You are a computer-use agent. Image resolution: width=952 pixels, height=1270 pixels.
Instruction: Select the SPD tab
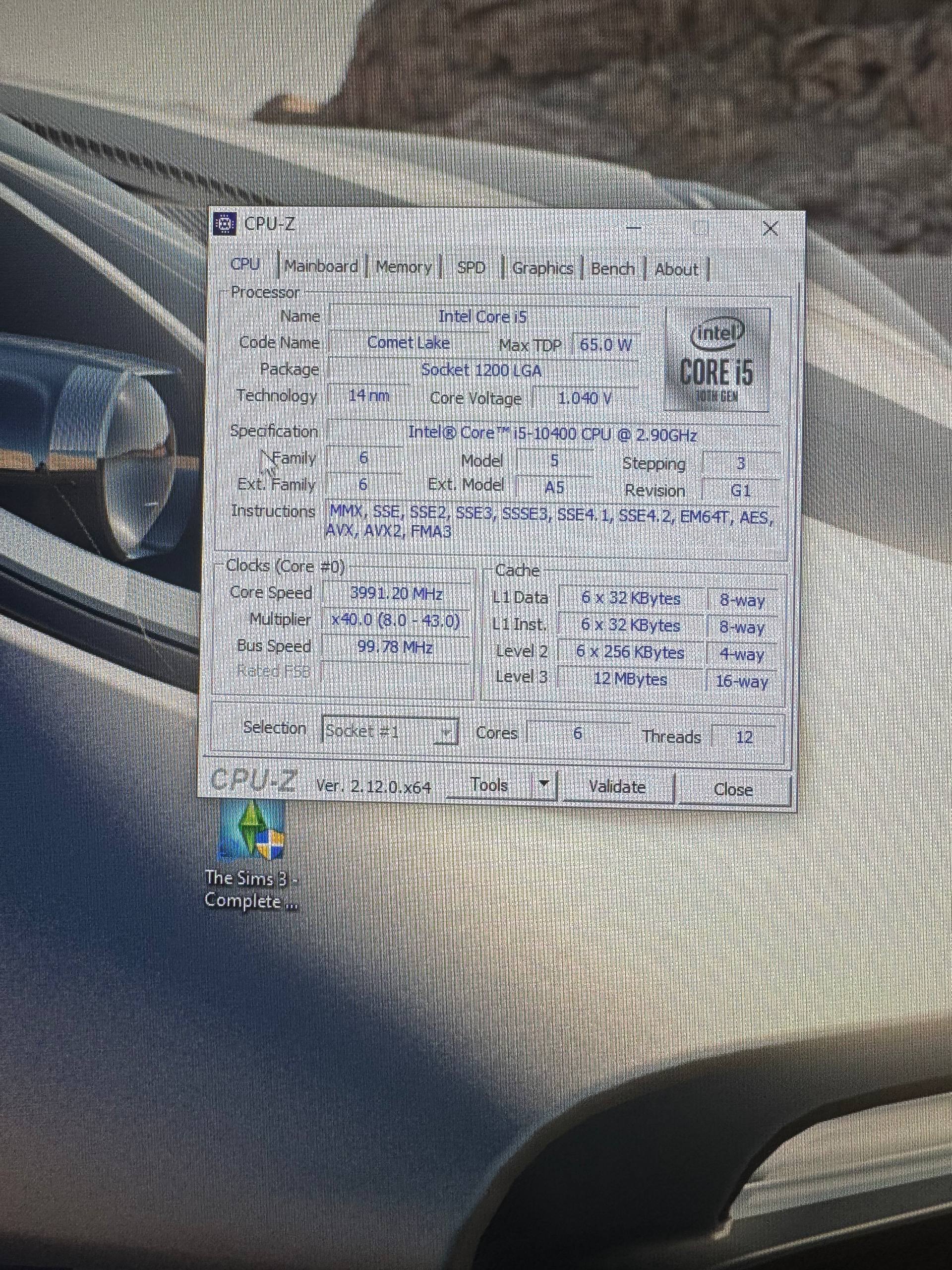coord(471,268)
